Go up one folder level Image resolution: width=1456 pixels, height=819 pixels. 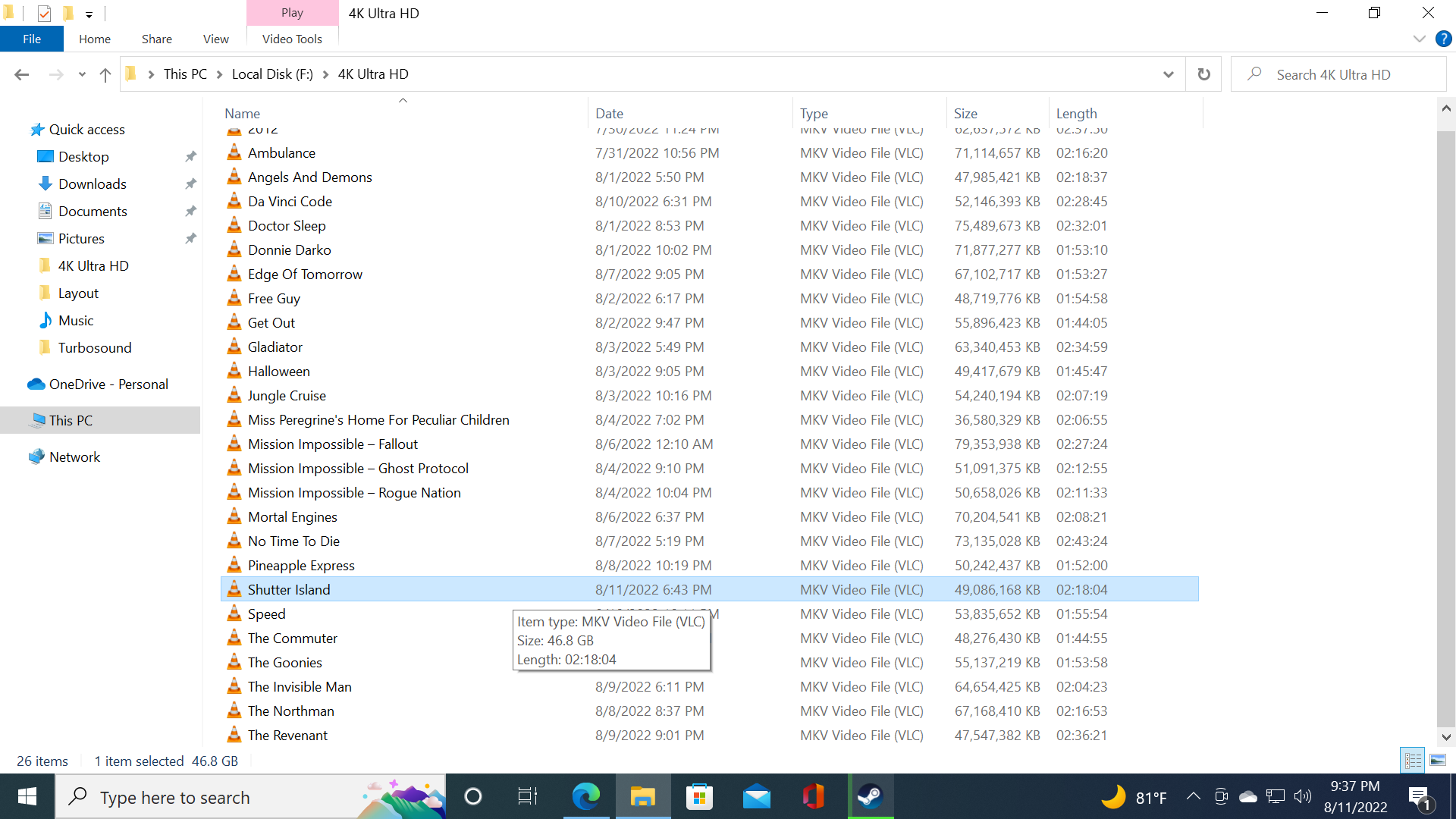pos(105,74)
